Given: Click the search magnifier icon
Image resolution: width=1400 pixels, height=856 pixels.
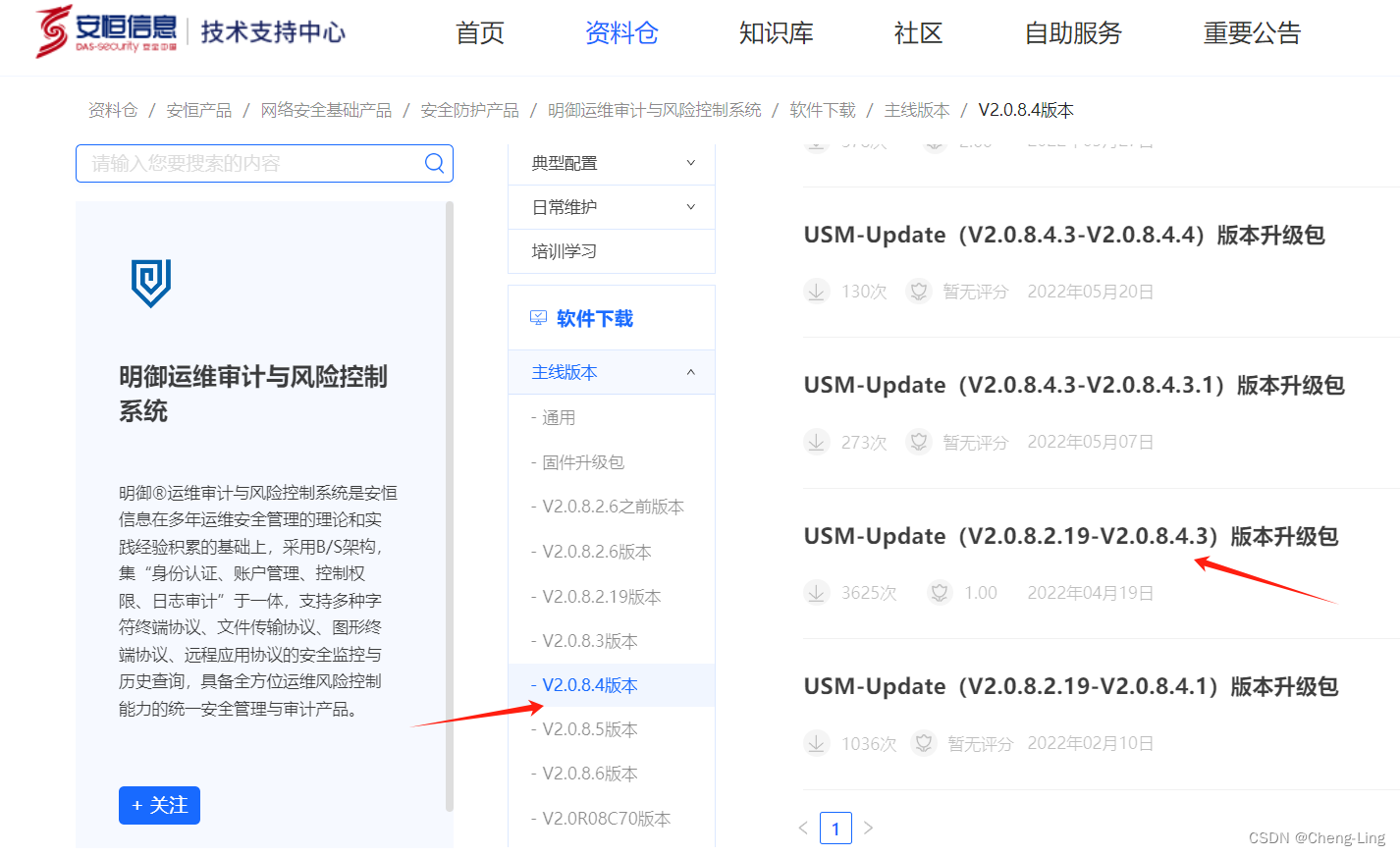Looking at the screenshot, I should (434, 163).
